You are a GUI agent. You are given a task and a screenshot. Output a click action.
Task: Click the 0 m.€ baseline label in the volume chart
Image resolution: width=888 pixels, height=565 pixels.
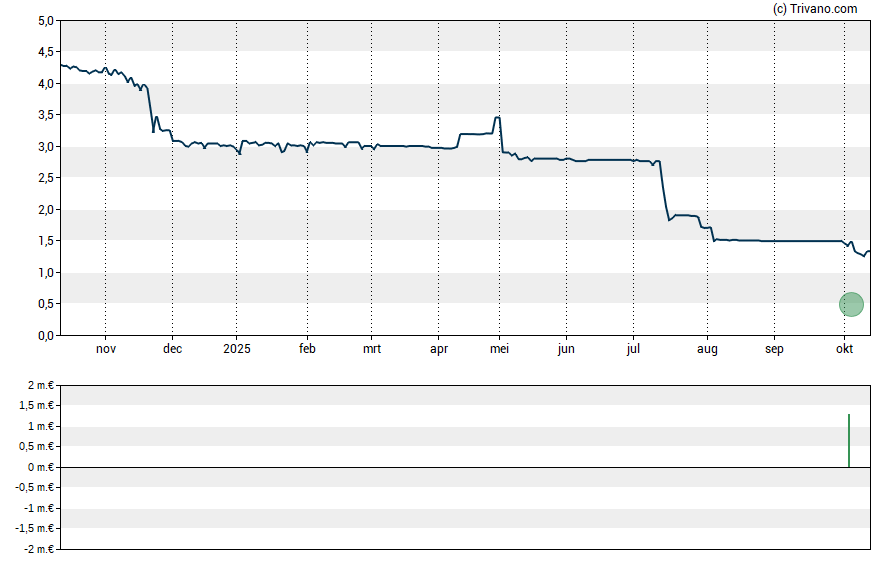(38, 467)
